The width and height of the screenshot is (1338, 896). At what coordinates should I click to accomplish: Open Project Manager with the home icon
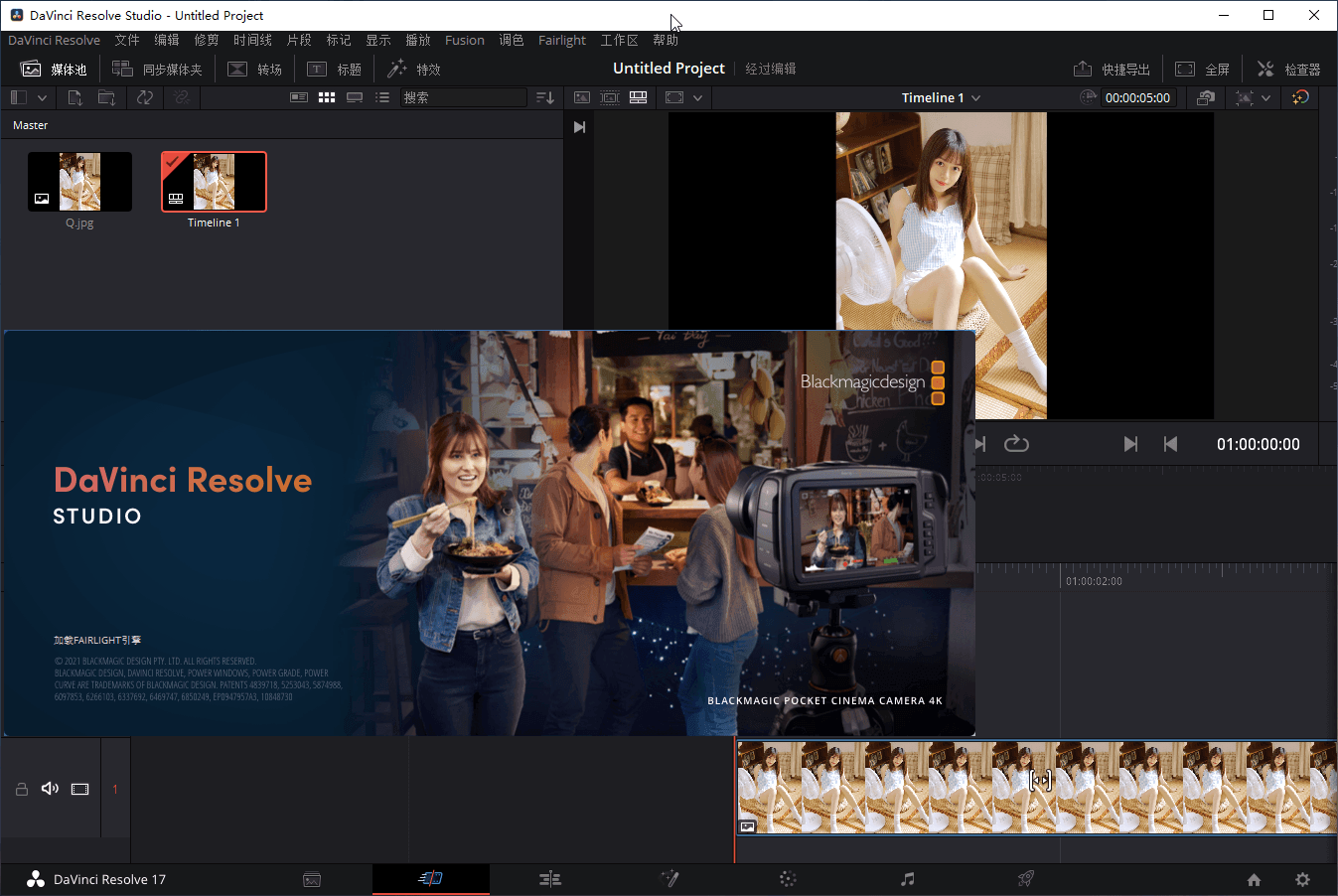pyautogui.click(x=1254, y=880)
